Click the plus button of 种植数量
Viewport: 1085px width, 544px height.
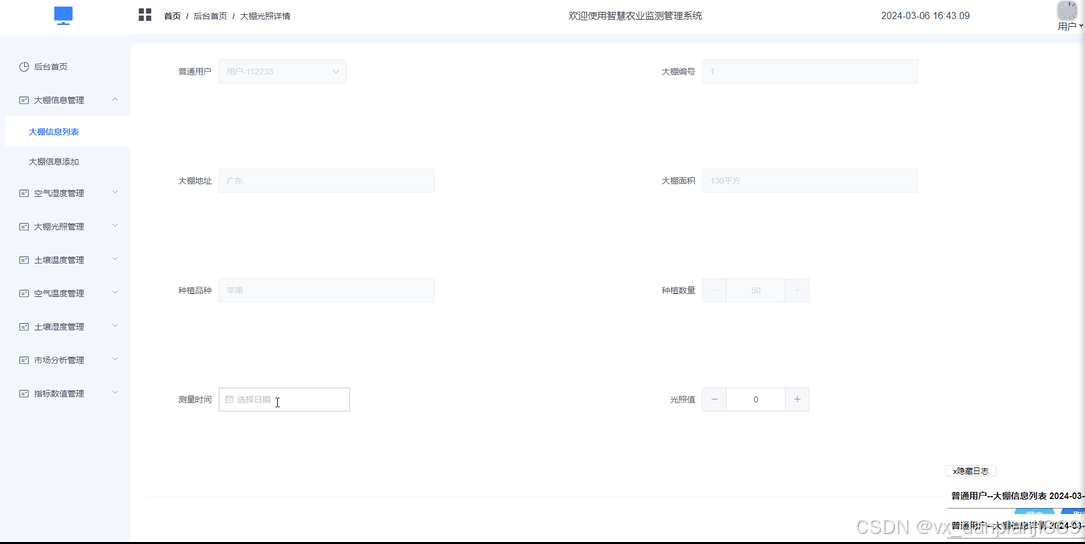[x=797, y=290]
